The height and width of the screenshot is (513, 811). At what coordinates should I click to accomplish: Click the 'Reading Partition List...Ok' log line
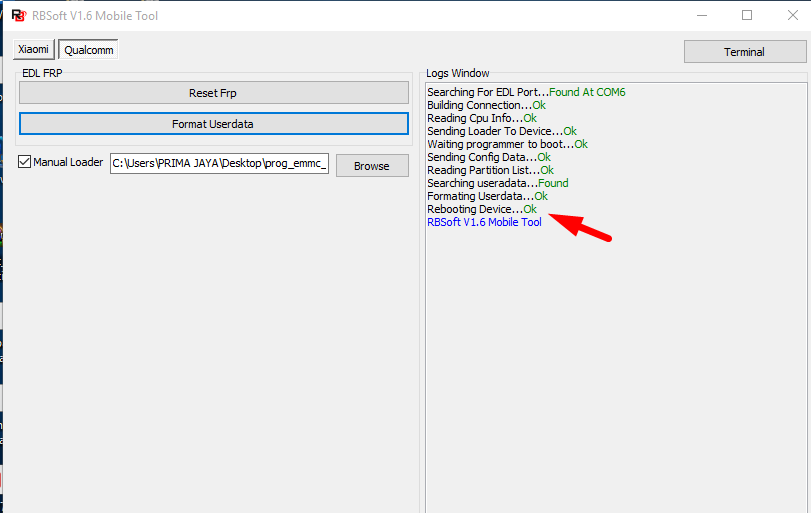[490, 170]
